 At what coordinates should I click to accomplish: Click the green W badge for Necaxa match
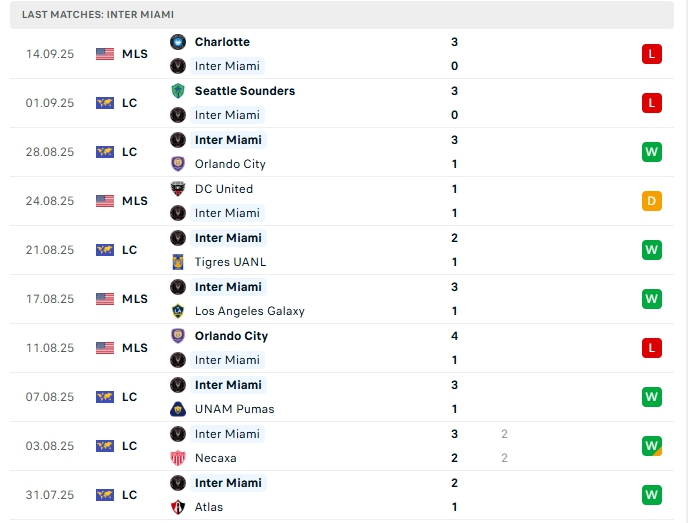(x=652, y=446)
